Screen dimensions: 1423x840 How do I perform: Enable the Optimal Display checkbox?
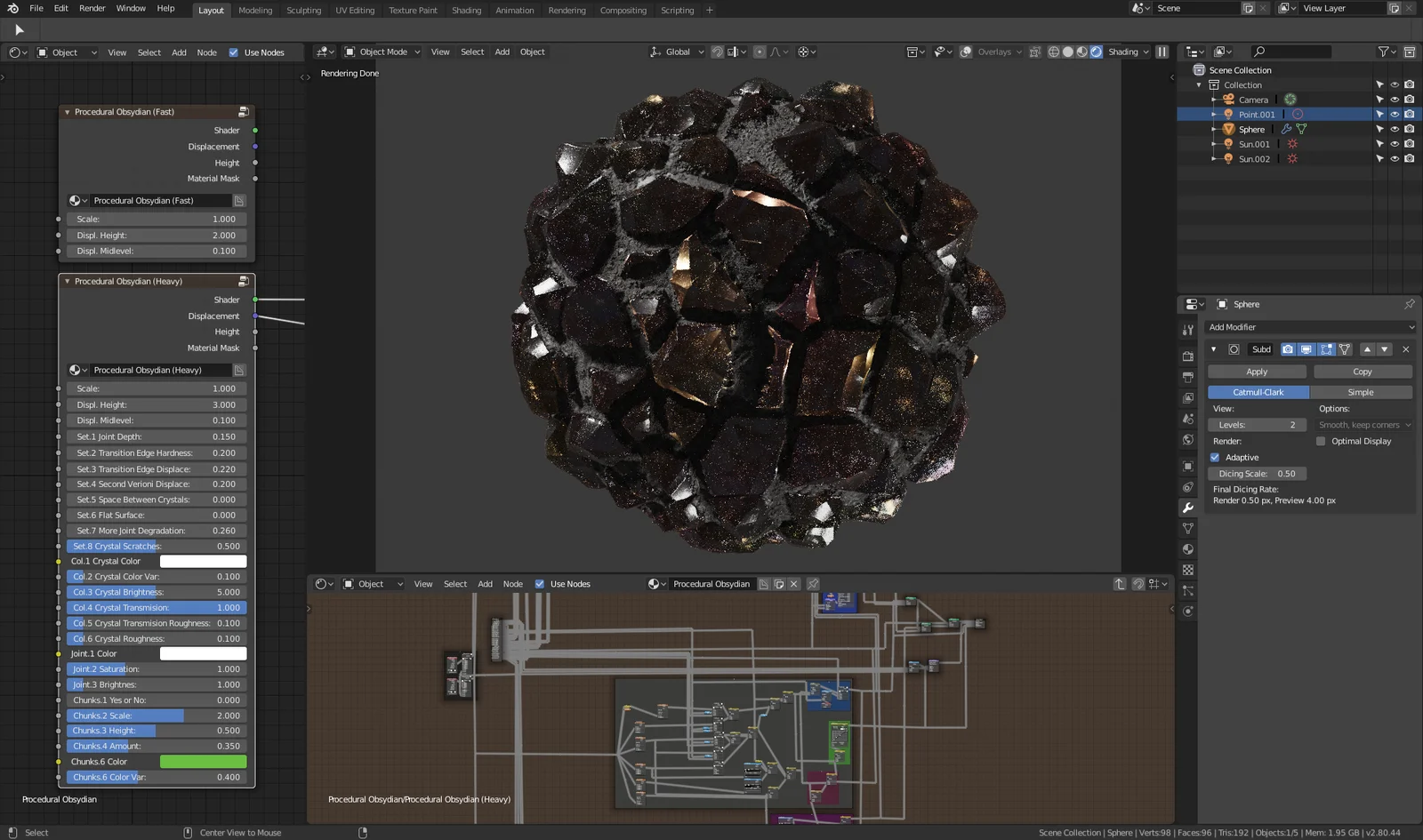coord(1322,441)
